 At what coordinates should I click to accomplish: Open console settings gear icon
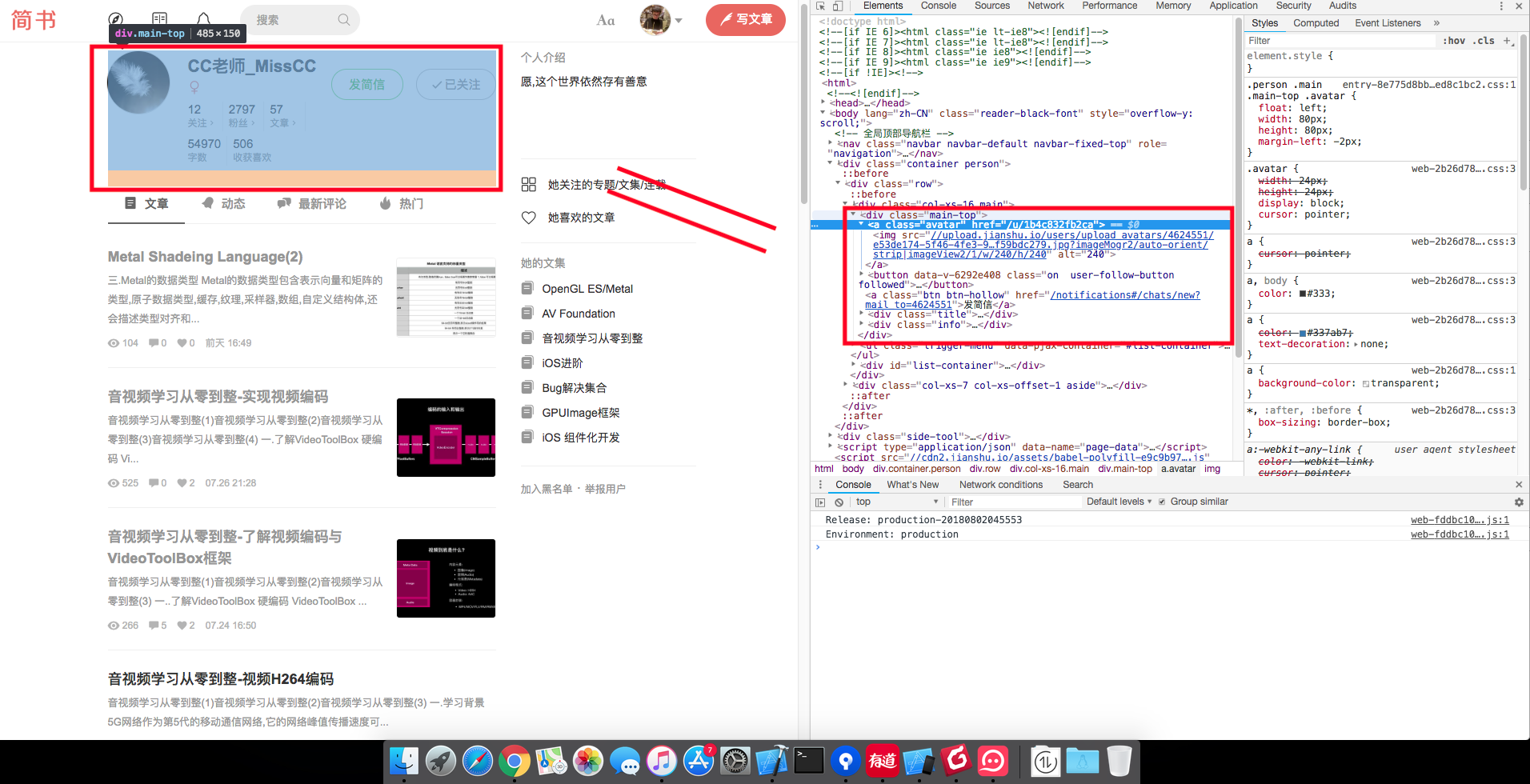1519,502
